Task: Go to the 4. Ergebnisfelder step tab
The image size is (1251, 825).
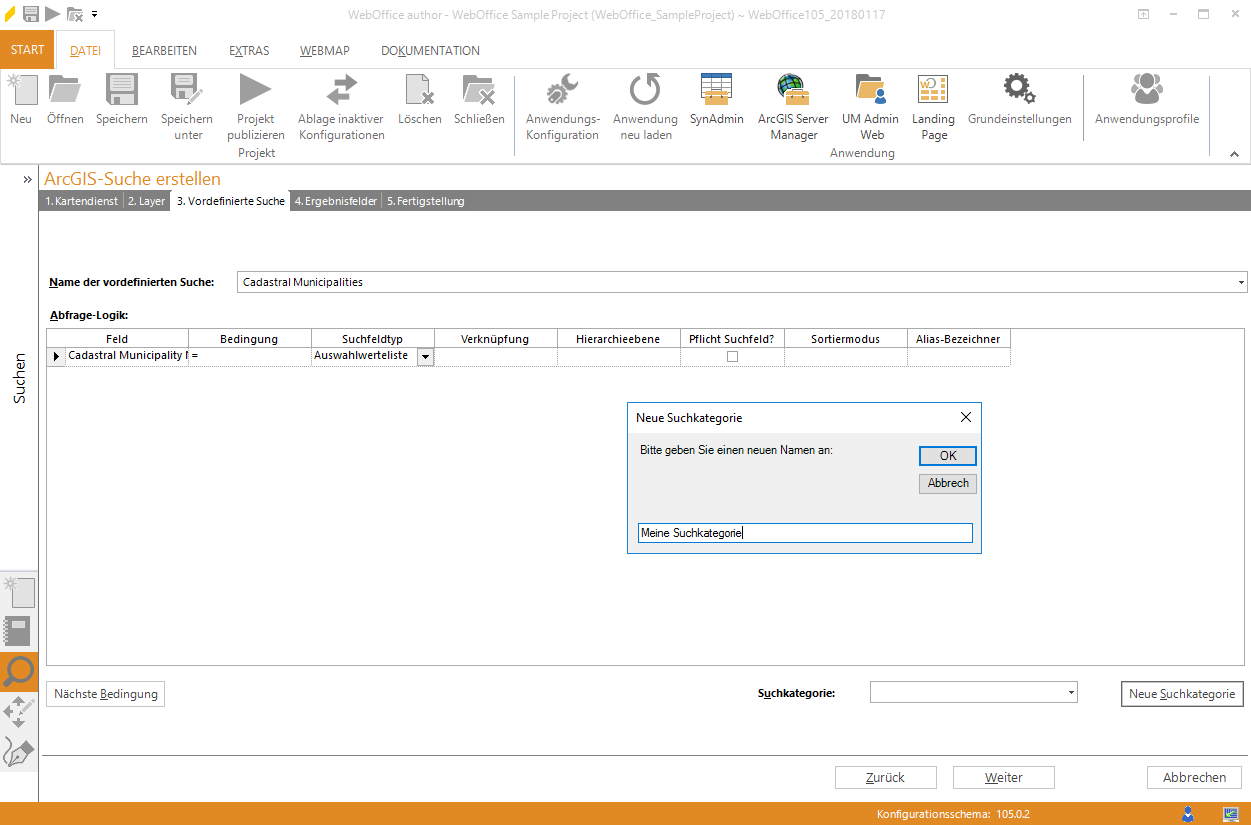Action: point(335,201)
